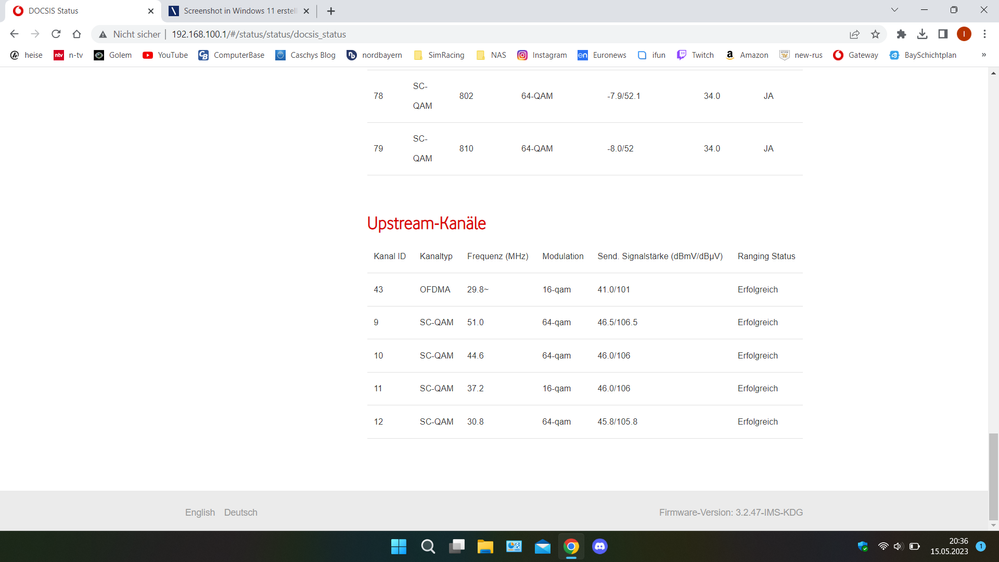The height and width of the screenshot is (562, 999).
Task: Click frequency 51.0 of channel 9
Action: click(x=475, y=322)
